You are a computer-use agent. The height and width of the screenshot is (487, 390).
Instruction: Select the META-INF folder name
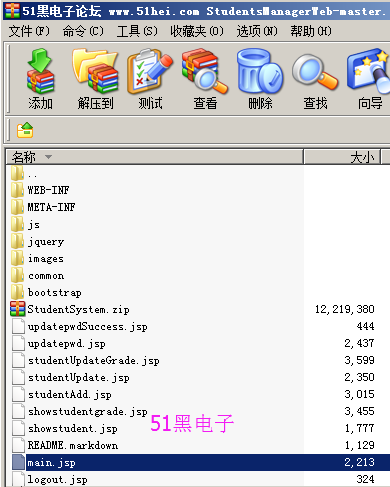[x=51, y=207]
